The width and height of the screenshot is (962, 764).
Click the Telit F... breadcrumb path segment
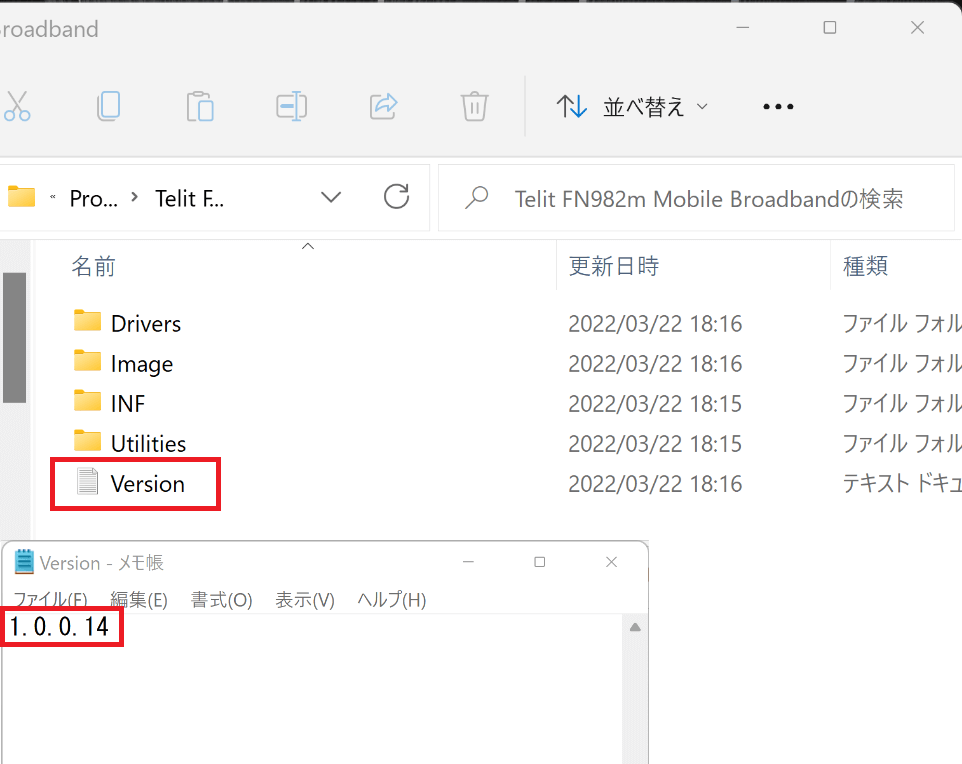tap(190, 198)
